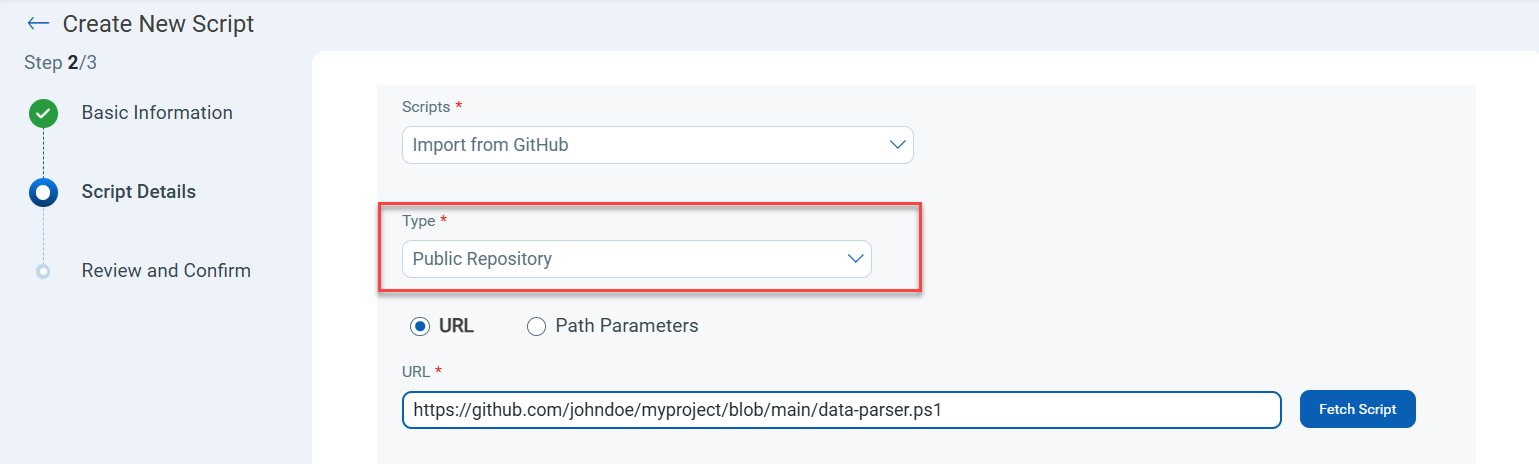Click the Scripts field label
Screen dimensions: 1539x464
[x=427, y=107]
